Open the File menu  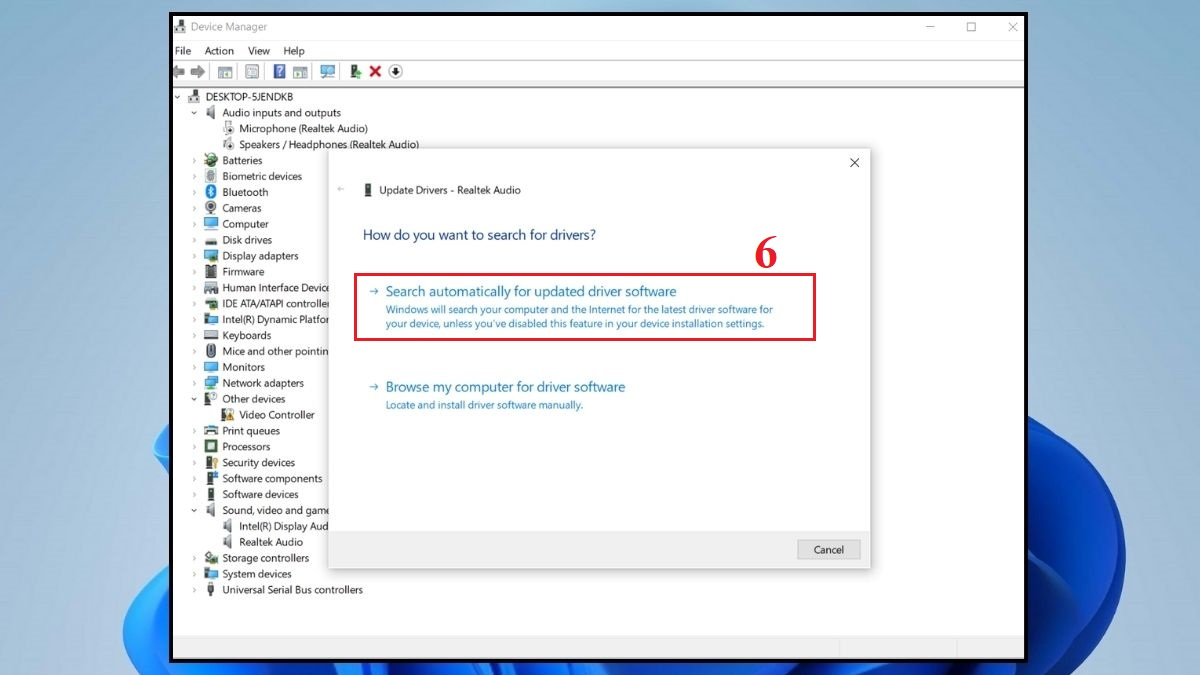(183, 51)
